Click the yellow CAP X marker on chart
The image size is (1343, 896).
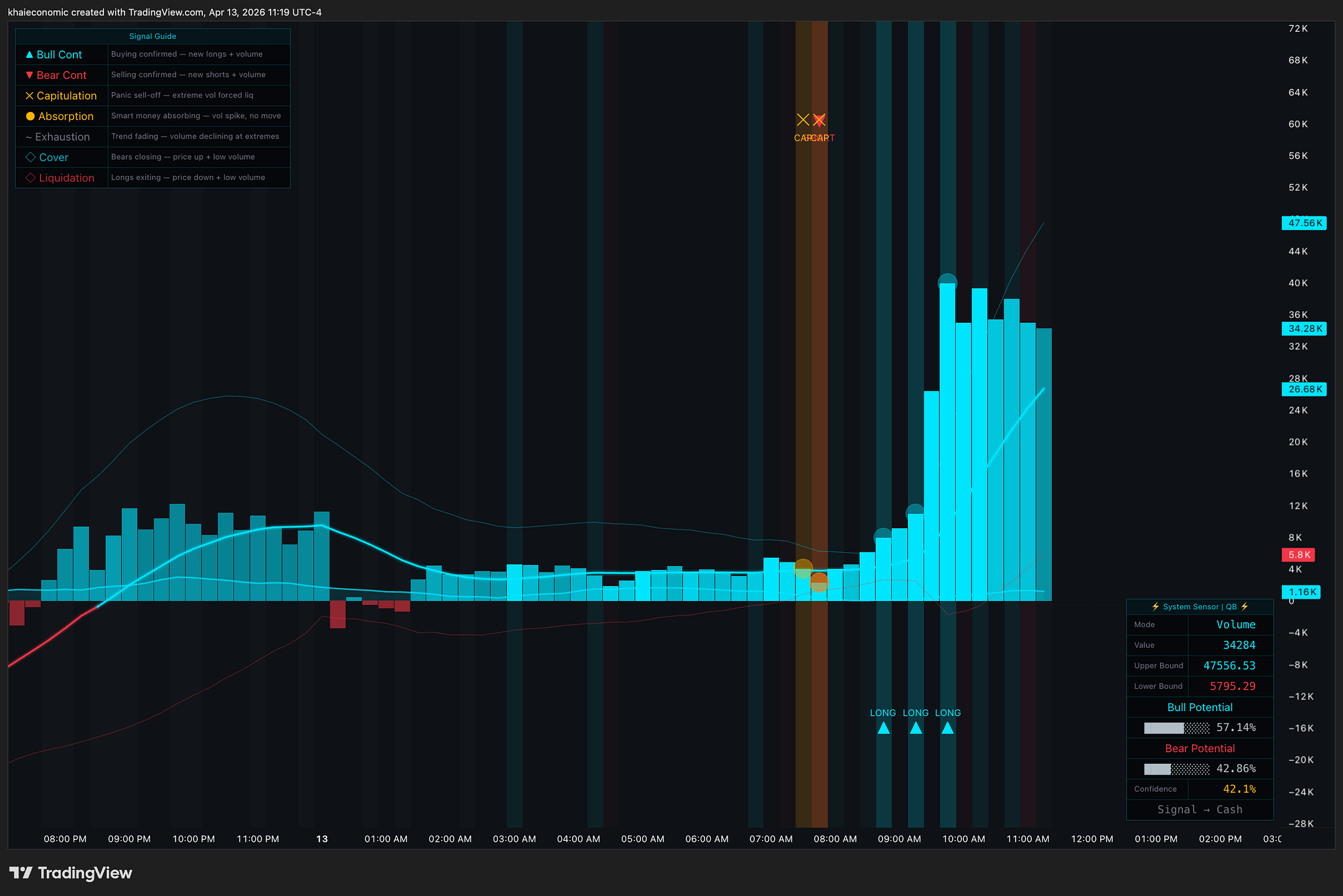pos(803,119)
